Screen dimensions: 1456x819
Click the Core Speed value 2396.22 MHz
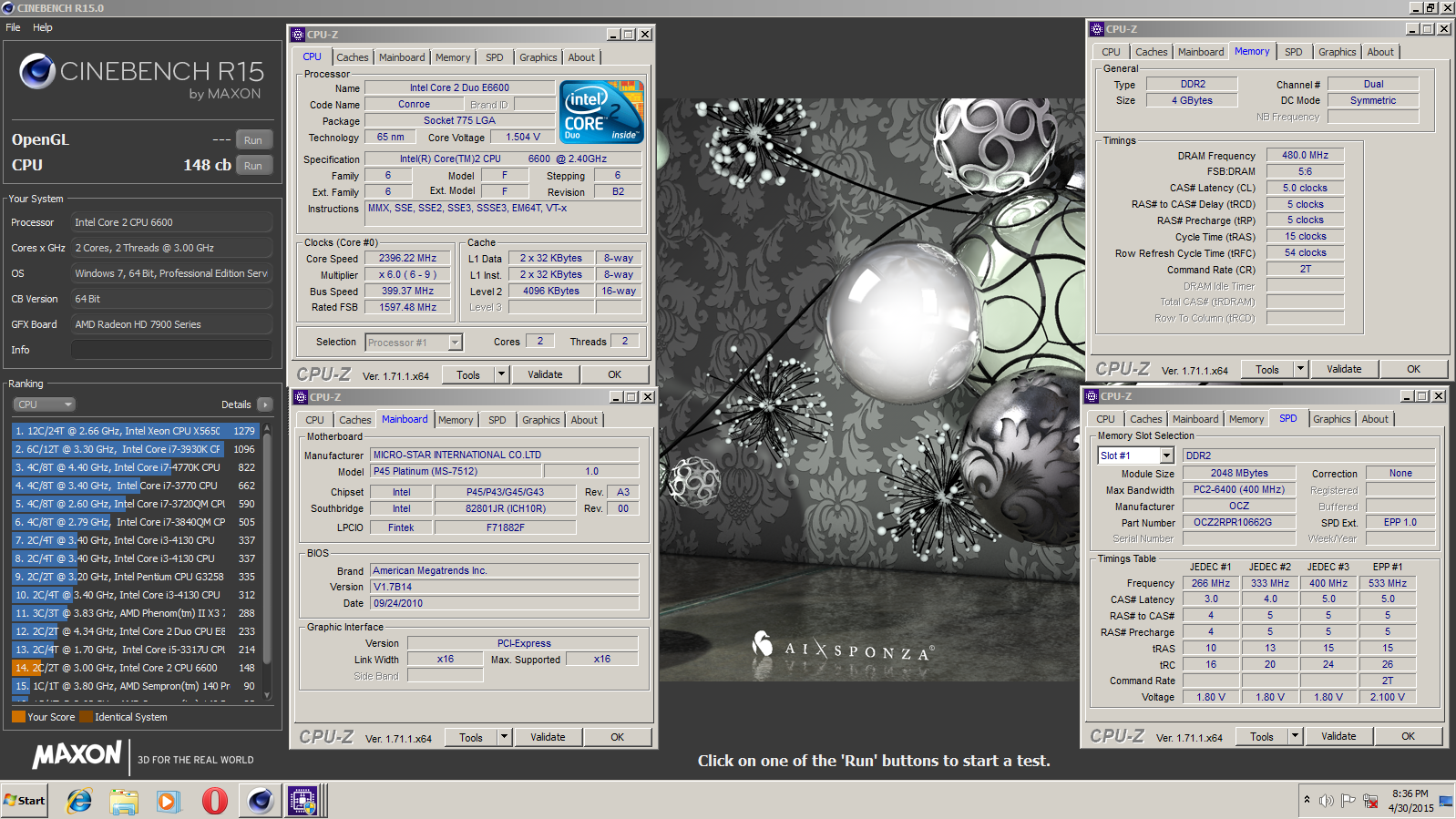(407, 258)
